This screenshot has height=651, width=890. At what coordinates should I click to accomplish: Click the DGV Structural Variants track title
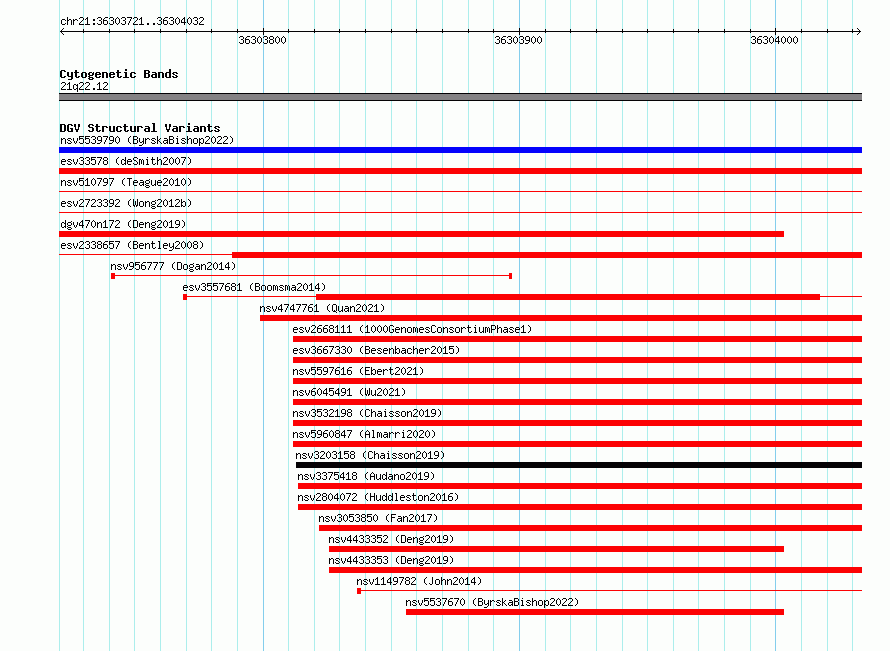click(140, 128)
